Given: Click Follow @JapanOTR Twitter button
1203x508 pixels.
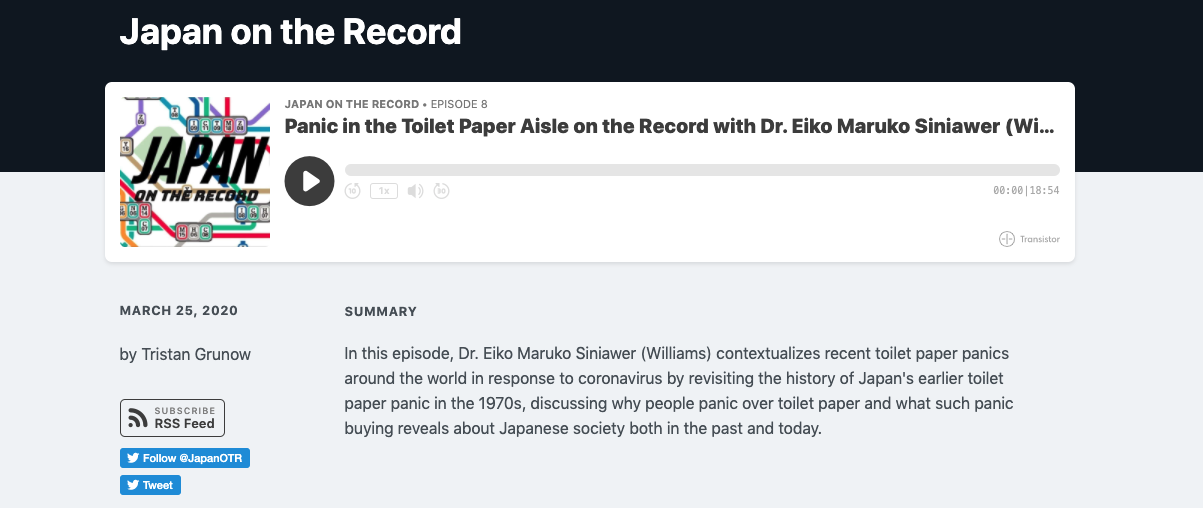Looking at the screenshot, I should pyautogui.click(x=185, y=458).
